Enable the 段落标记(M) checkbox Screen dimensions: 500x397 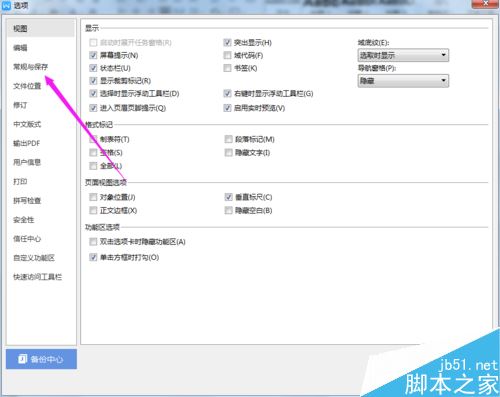[228, 139]
